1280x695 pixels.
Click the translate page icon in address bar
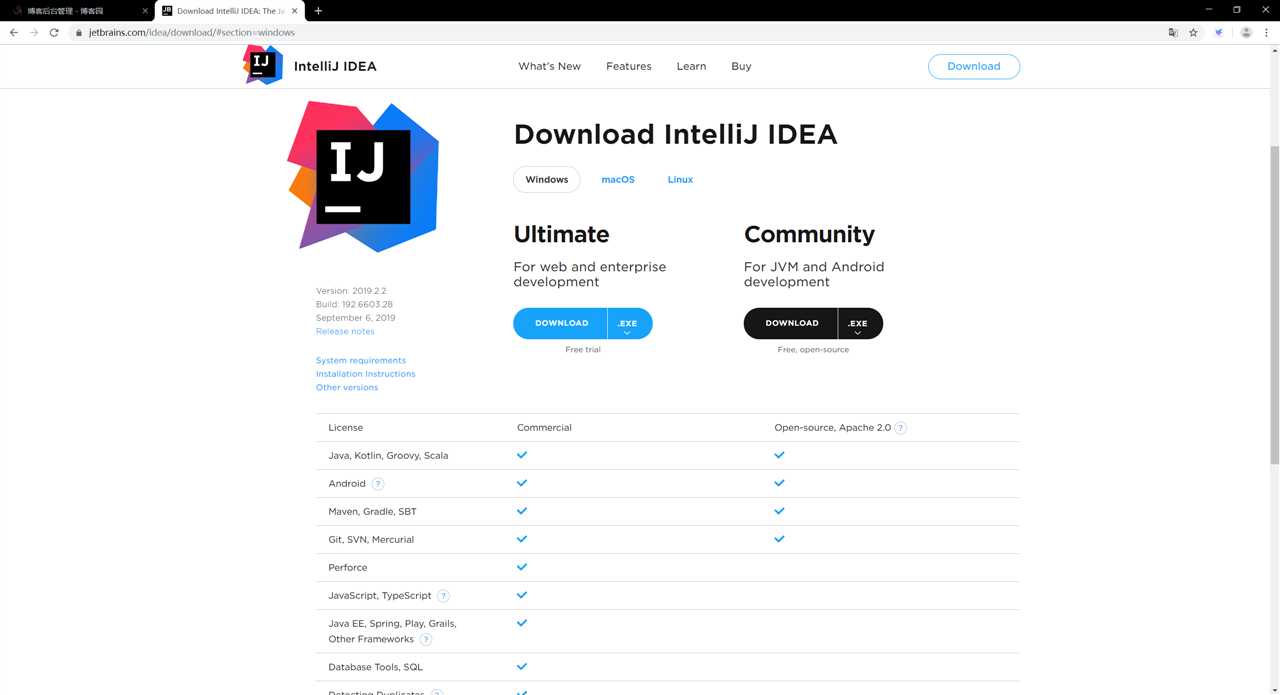tap(1173, 32)
